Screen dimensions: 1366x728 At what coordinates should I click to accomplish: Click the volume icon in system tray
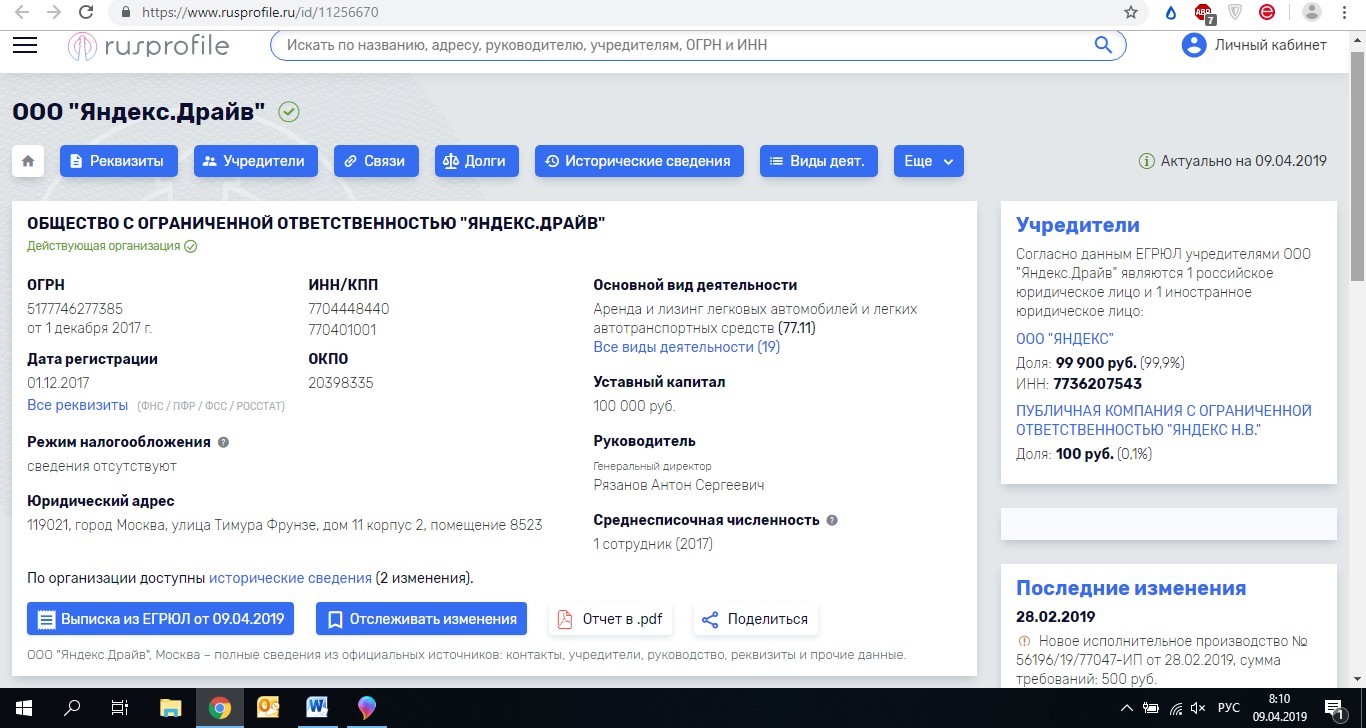point(1198,708)
